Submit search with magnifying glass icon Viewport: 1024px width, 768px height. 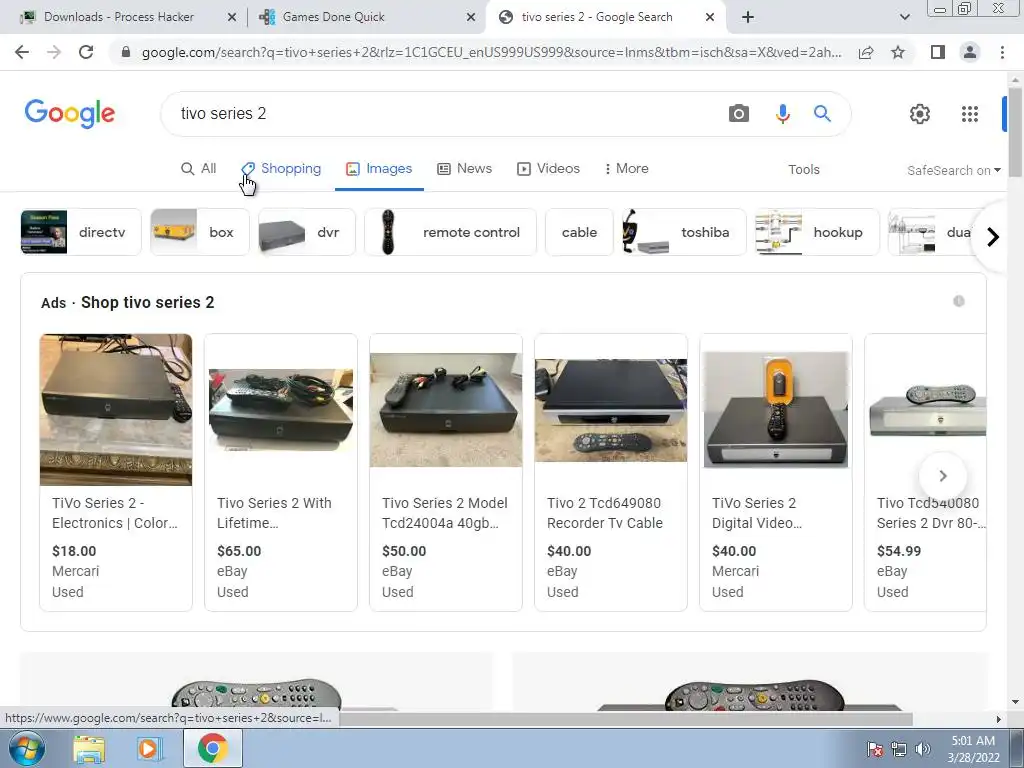pos(822,114)
